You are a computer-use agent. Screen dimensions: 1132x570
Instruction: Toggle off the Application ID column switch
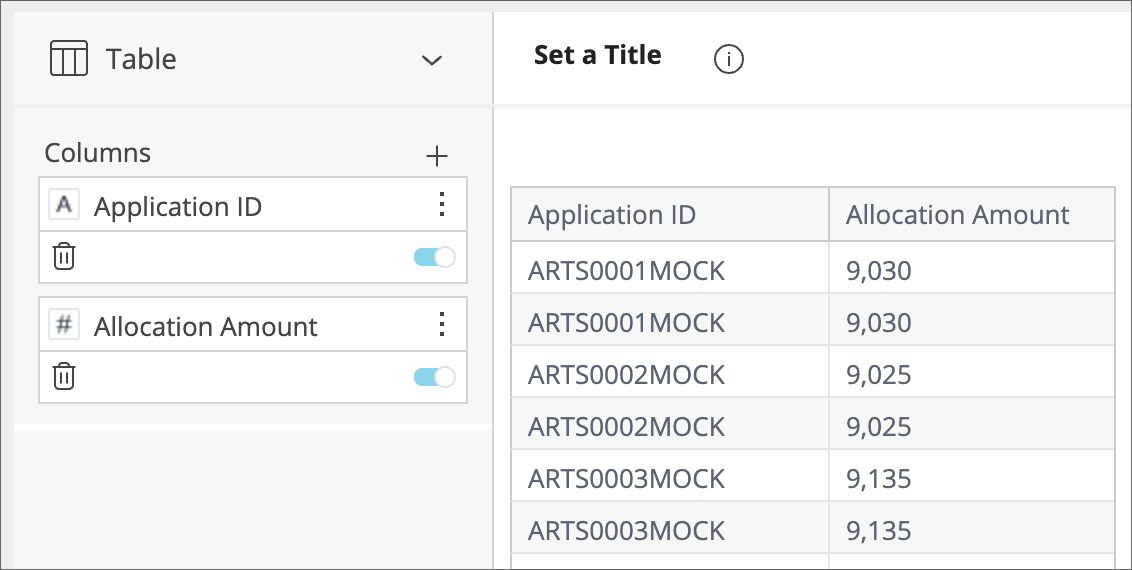point(434,257)
